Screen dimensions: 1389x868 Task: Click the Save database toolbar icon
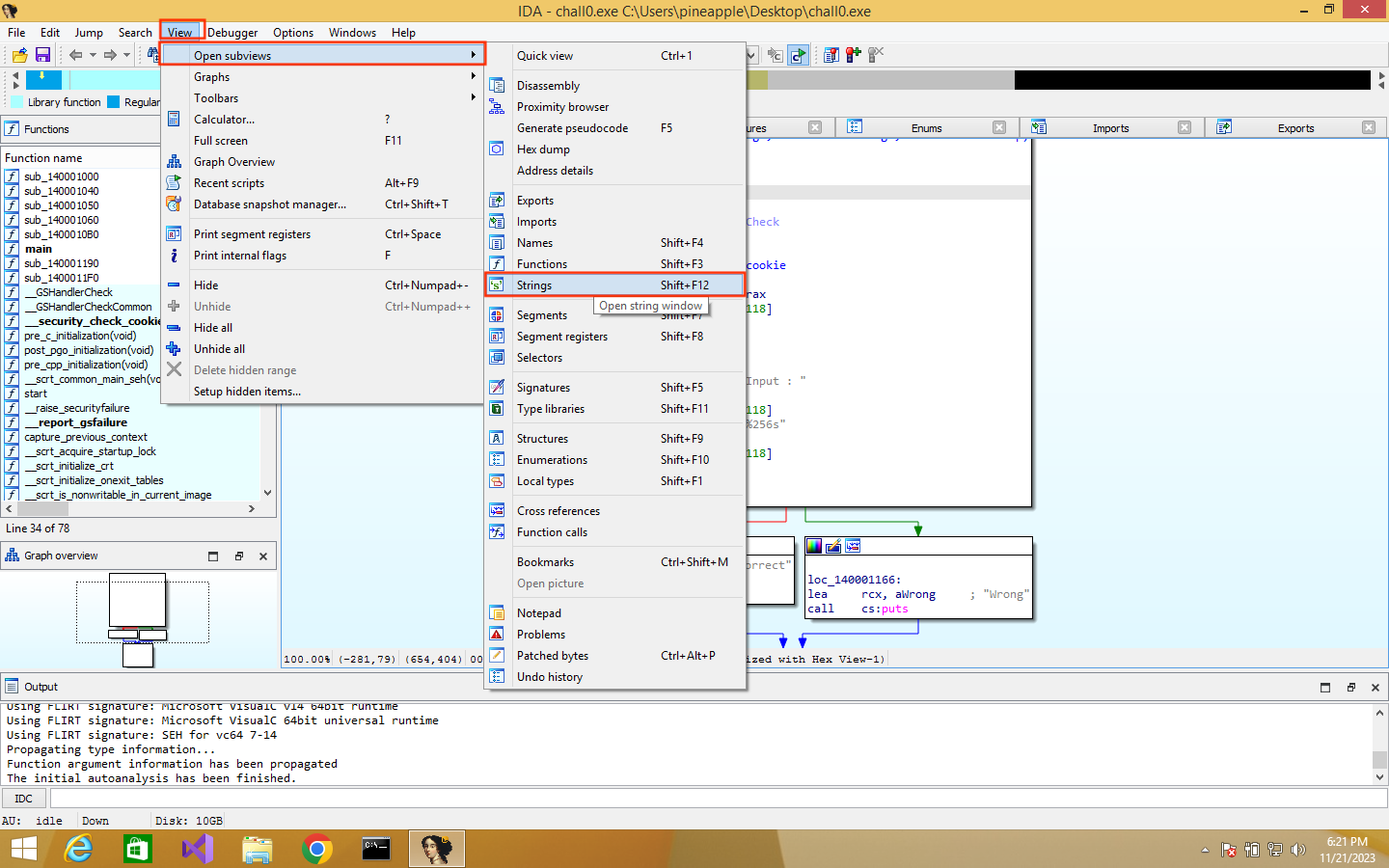tap(42, 55)
